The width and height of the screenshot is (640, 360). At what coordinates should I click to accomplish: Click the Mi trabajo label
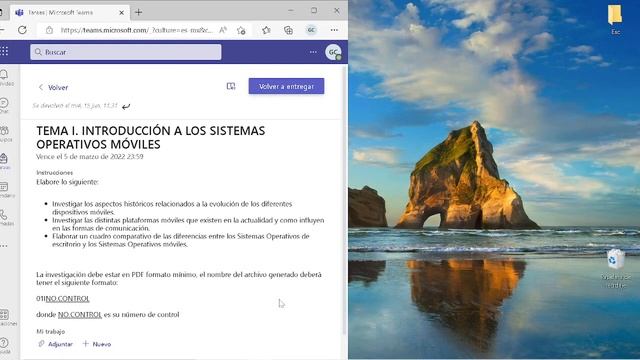[x=51, y=331]
